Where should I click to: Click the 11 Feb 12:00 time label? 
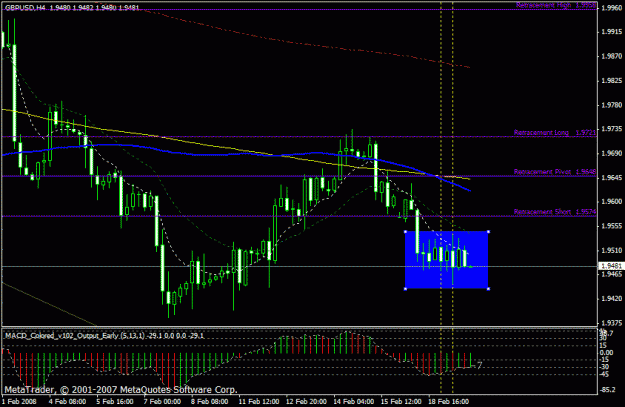pyautogui.click(x=259, y=401)
